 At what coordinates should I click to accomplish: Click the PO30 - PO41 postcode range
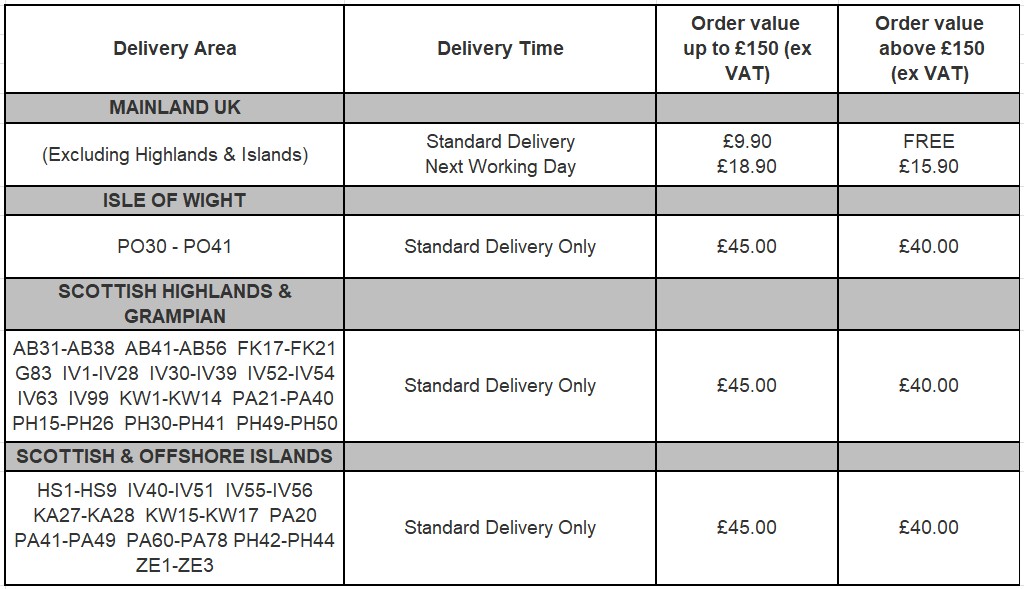(x=175, y=246)
